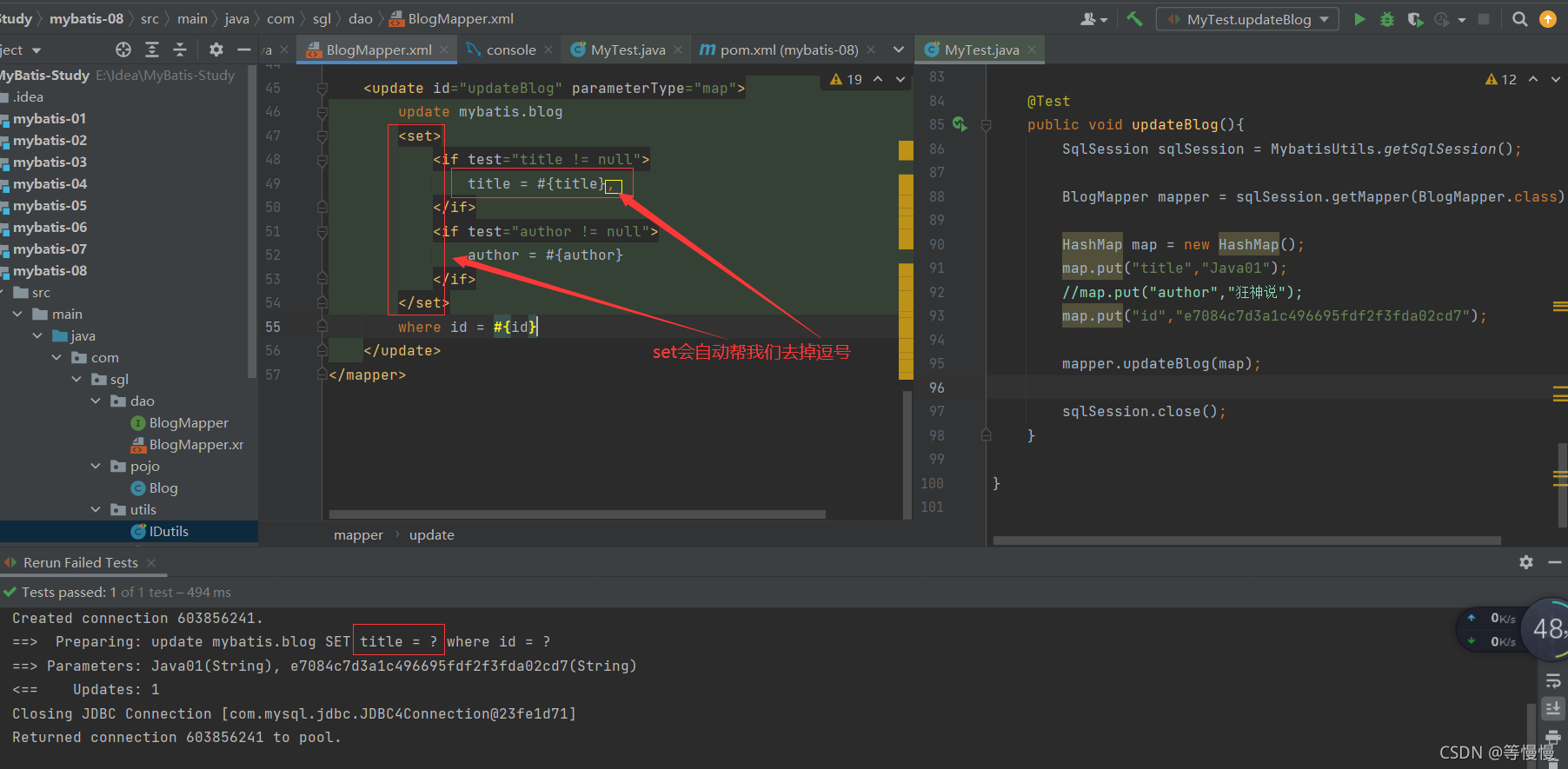The height and width of the screenshot is (769, 1568).
Task: Open run panel gear settings
Action: click(1526, 562)
